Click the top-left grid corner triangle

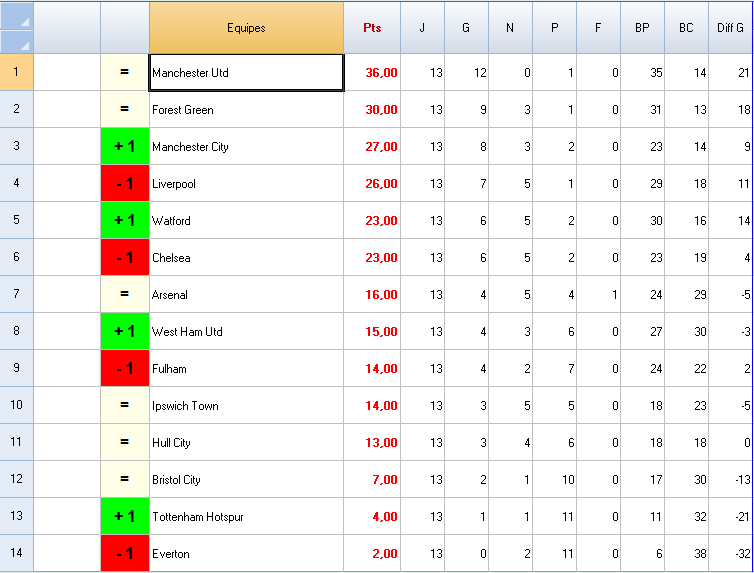(x=17, y=20)
